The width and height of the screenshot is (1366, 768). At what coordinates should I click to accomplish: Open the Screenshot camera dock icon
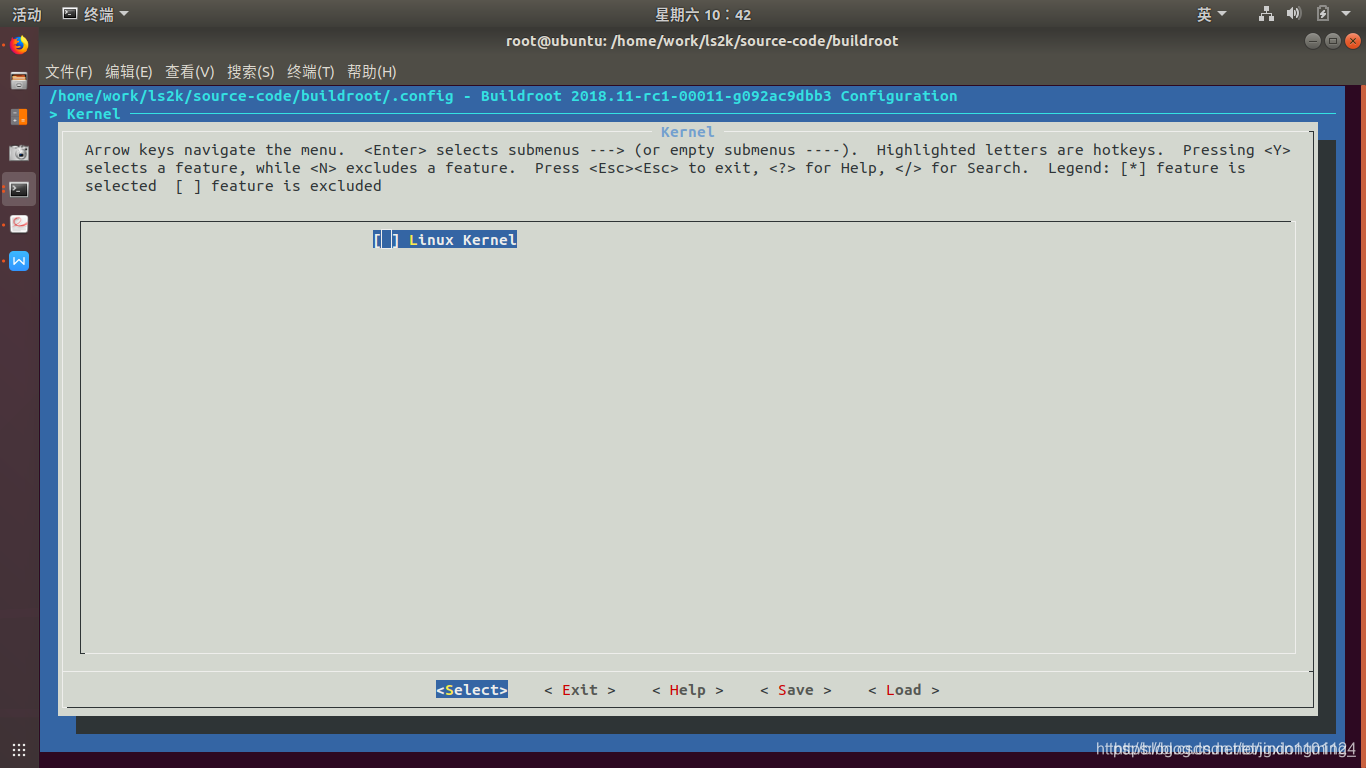coord(19,153)
